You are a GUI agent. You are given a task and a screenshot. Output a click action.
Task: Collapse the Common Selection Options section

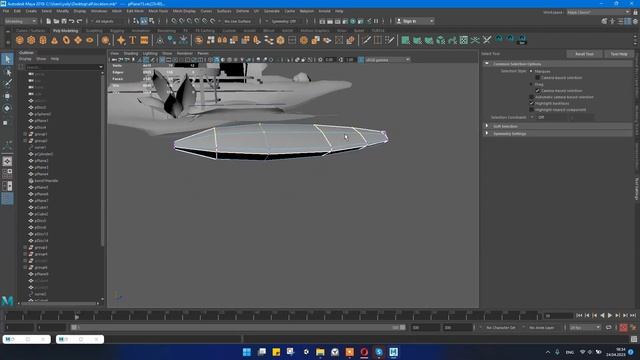point(487,64)
